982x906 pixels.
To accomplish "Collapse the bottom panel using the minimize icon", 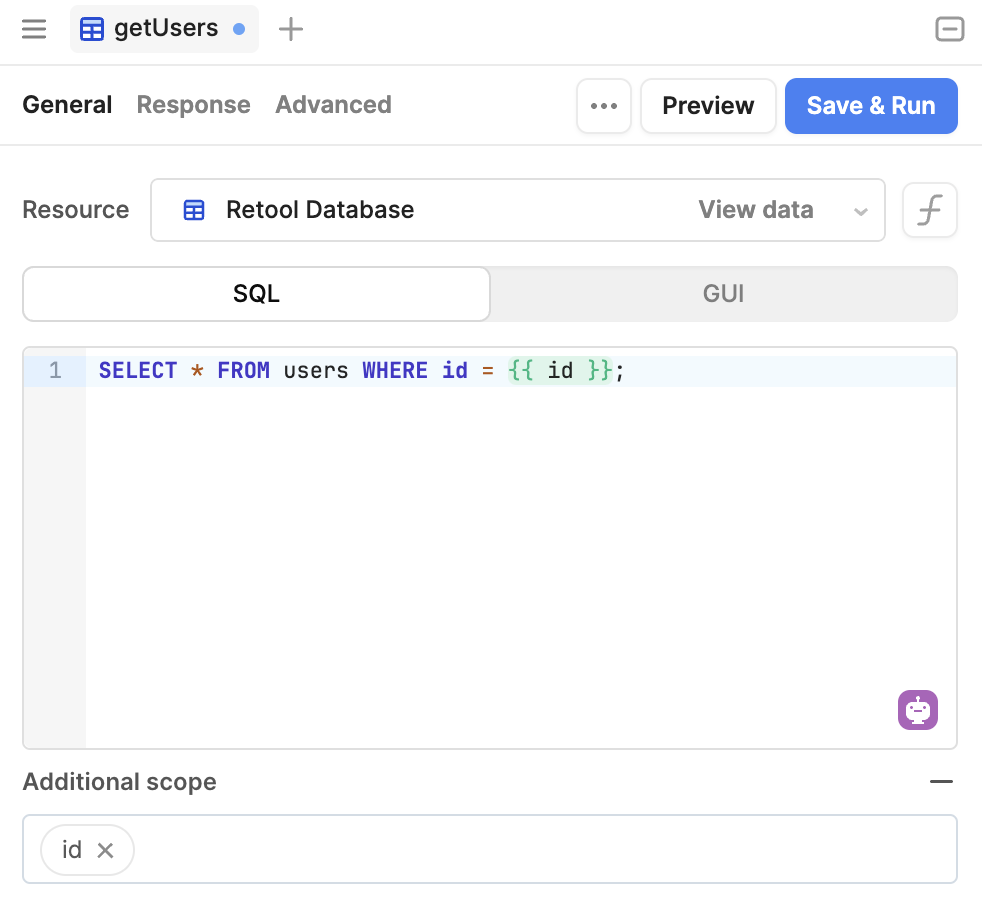I will pos(948,29).
